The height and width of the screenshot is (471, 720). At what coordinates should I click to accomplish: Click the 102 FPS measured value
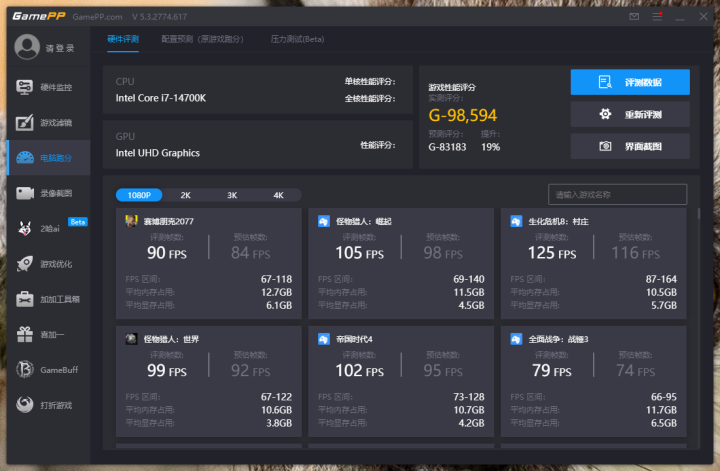[360, 370]
